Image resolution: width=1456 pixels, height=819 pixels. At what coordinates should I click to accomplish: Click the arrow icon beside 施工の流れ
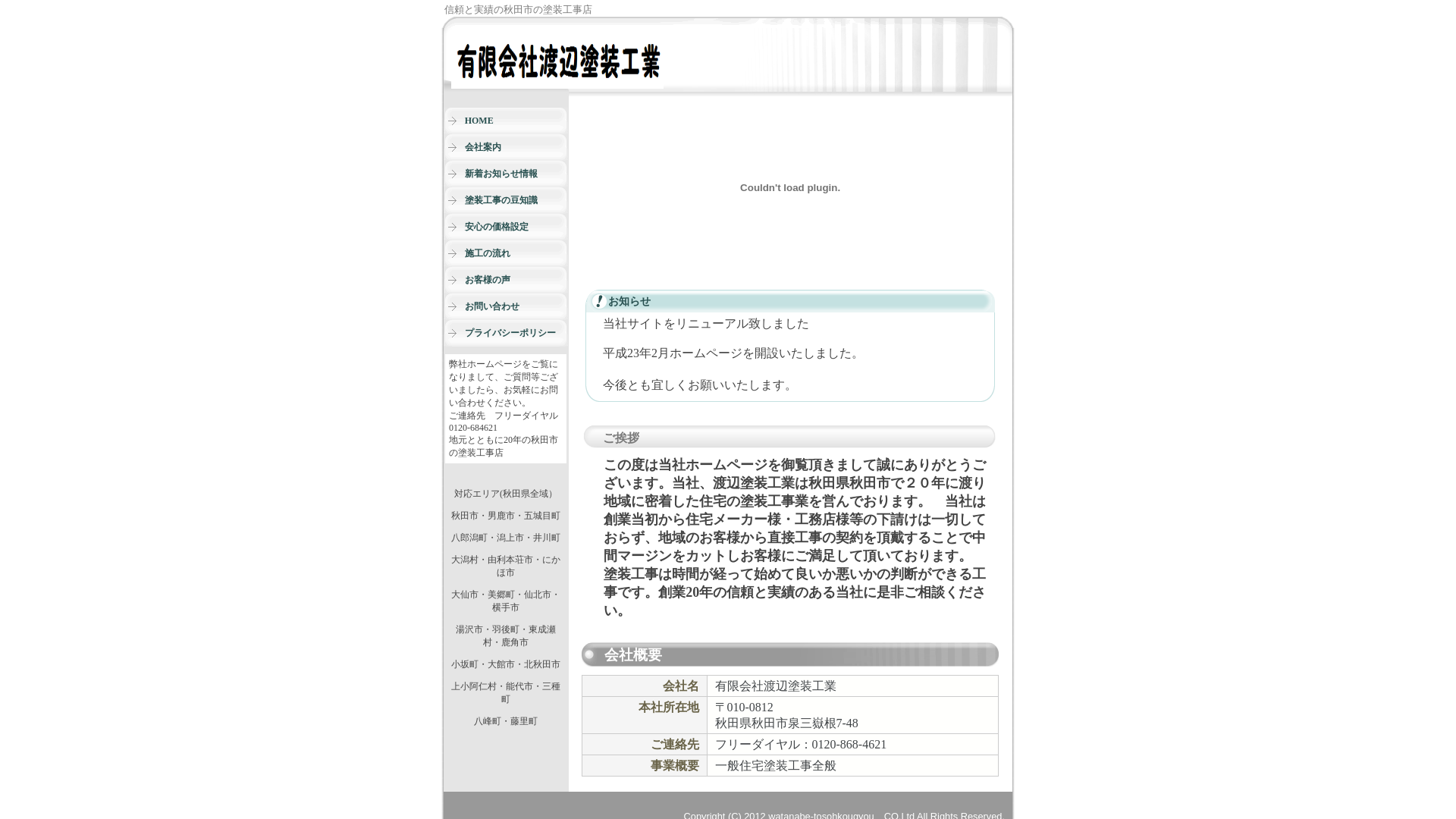[453, 253]
